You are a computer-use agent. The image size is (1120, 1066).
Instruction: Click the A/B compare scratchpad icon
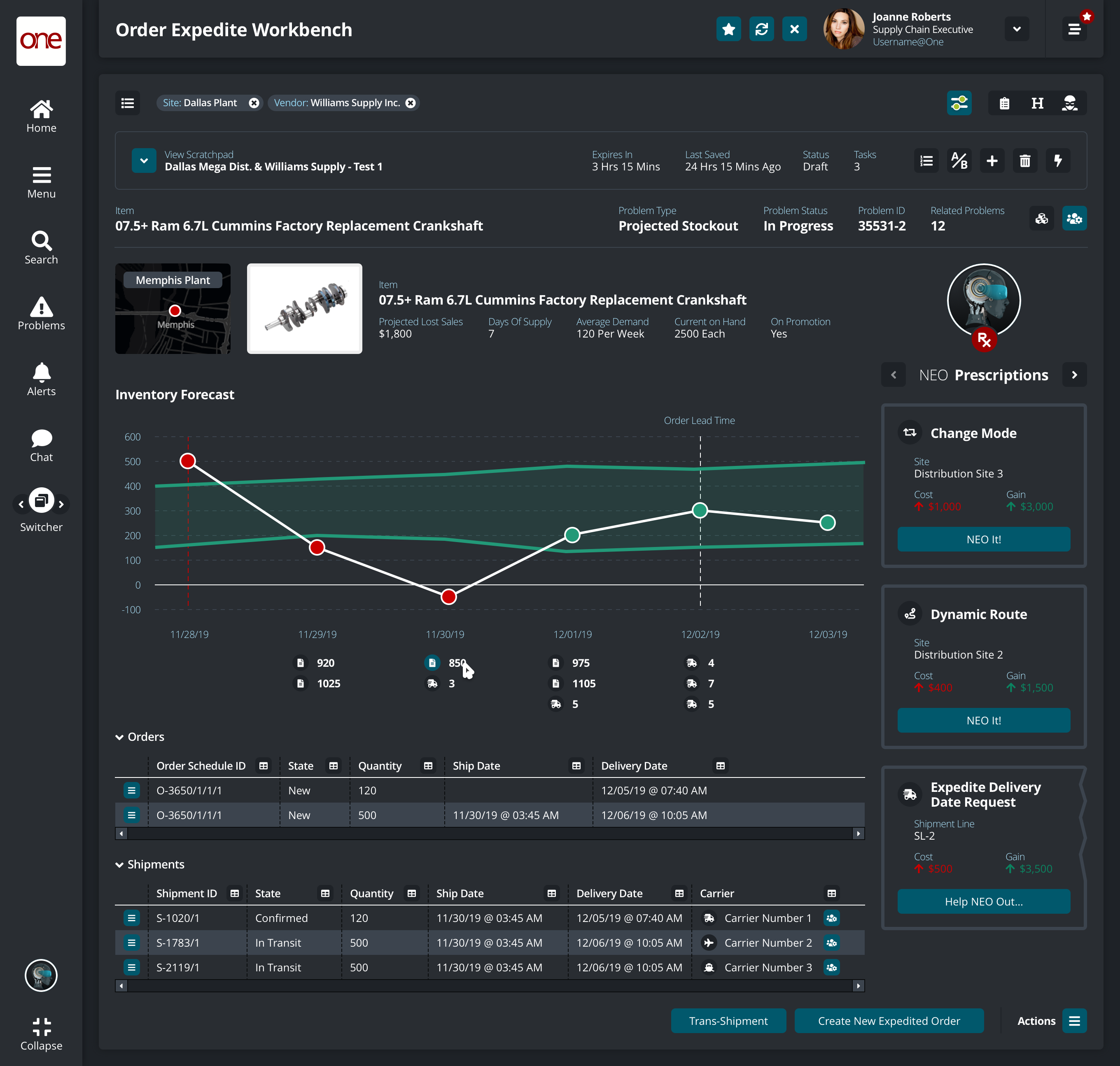(959, 161)
